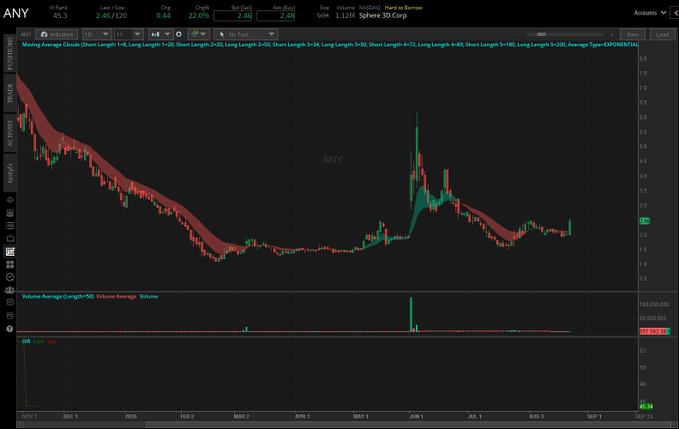Click the crosshair target sidebar icon
Viewport: 679px width, 429px height.
[10, 200]
